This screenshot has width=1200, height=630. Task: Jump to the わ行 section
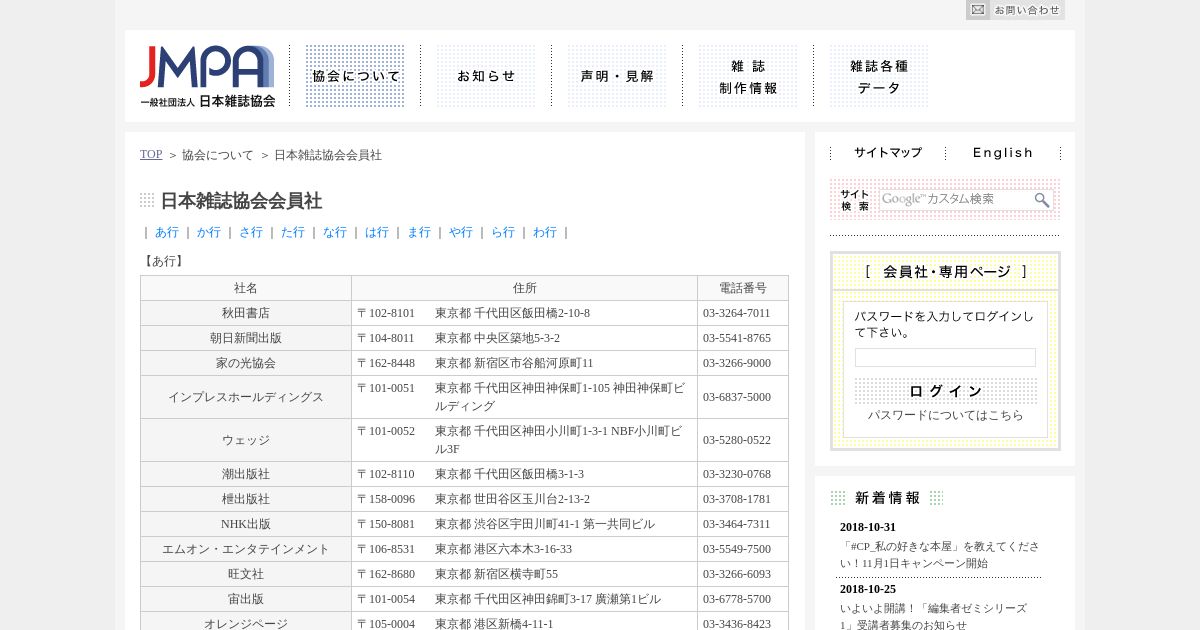tap(545, 232)
